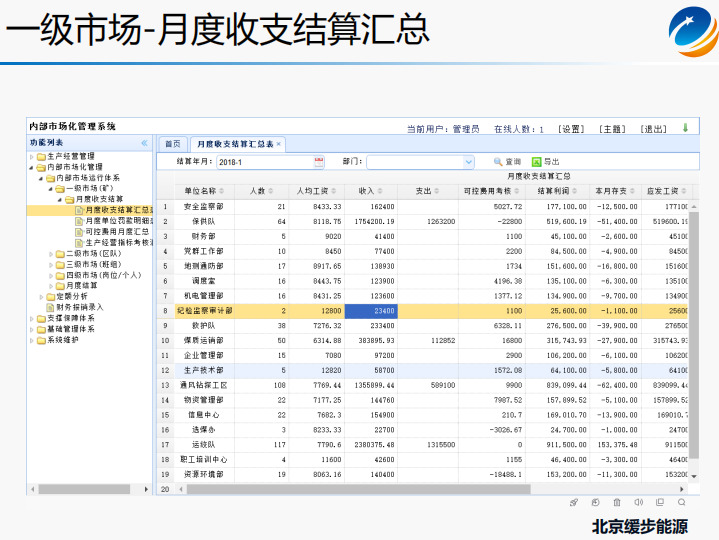Expand the 生产经营管理 tree node

click(x=32, y=156)
